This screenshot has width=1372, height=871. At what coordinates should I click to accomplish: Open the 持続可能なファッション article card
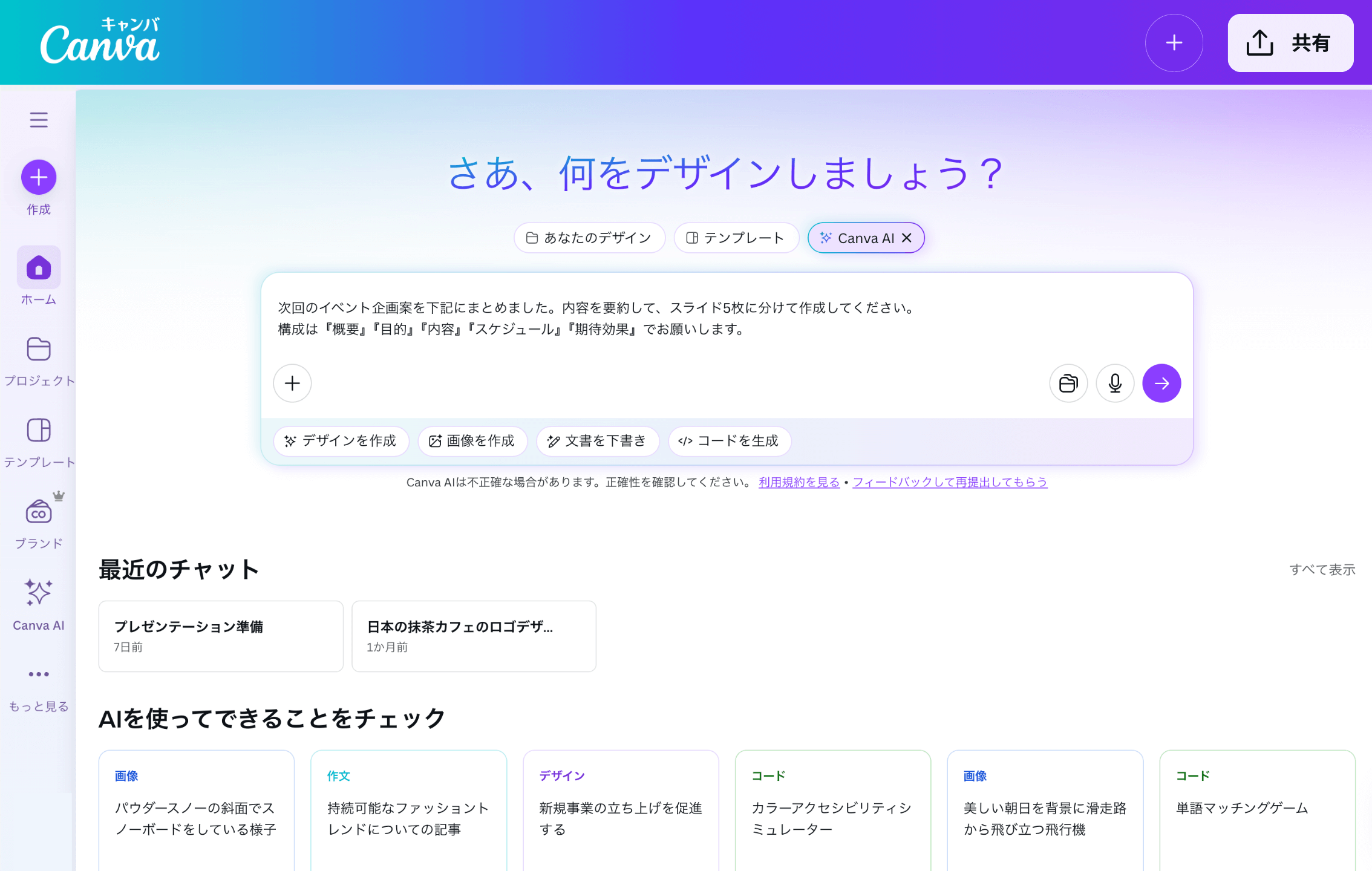click(408, 811)
